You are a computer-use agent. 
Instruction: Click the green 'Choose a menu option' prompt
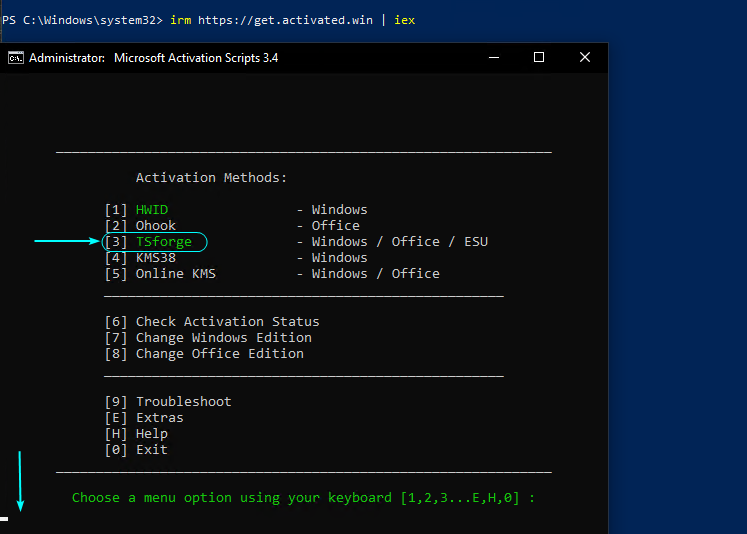[x=303, y=498]
